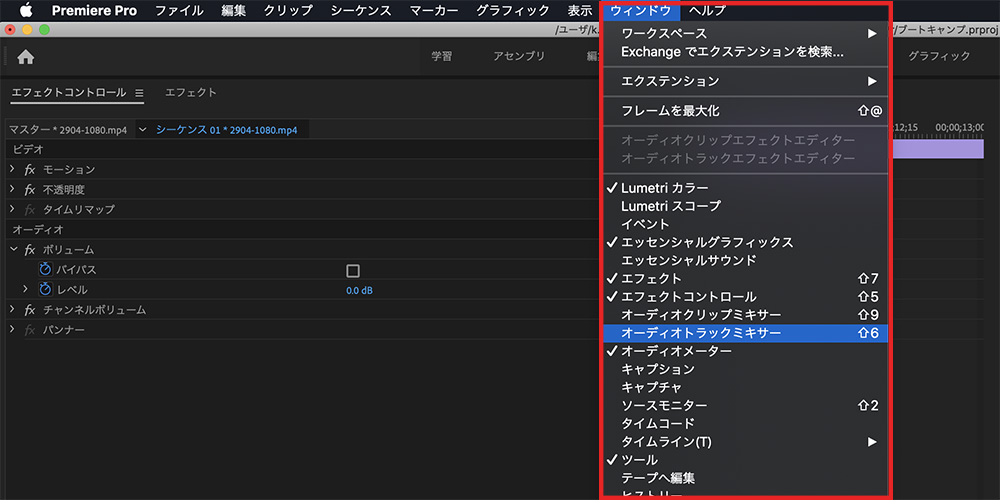Toggle fx for チャンネルボリューム effect
The height and width of the screenshot is (500, 1000).
(30, 310)
